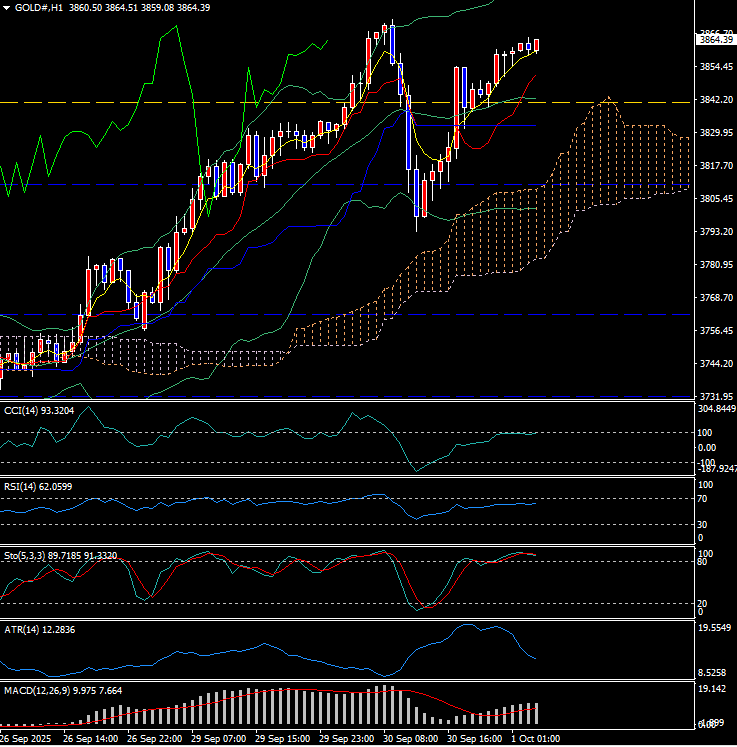Click the latest red candlestick on chart

click(537, 45)
